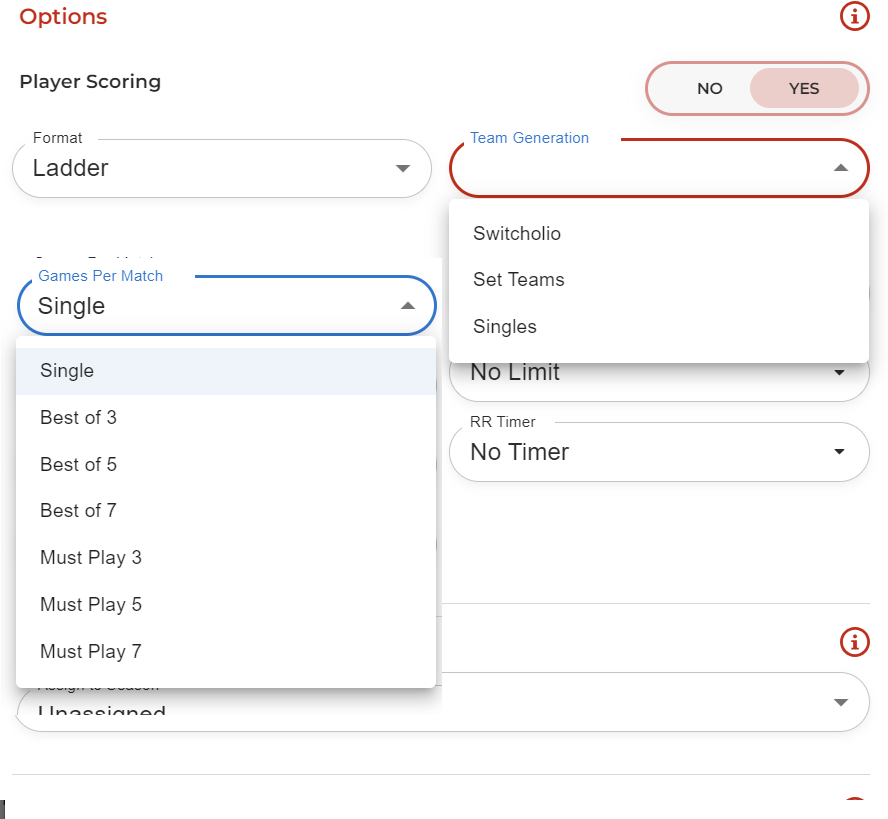Pick Singles in Team Generation list
The height and width of the screenshot is (819, 888).
click(505, 327)
